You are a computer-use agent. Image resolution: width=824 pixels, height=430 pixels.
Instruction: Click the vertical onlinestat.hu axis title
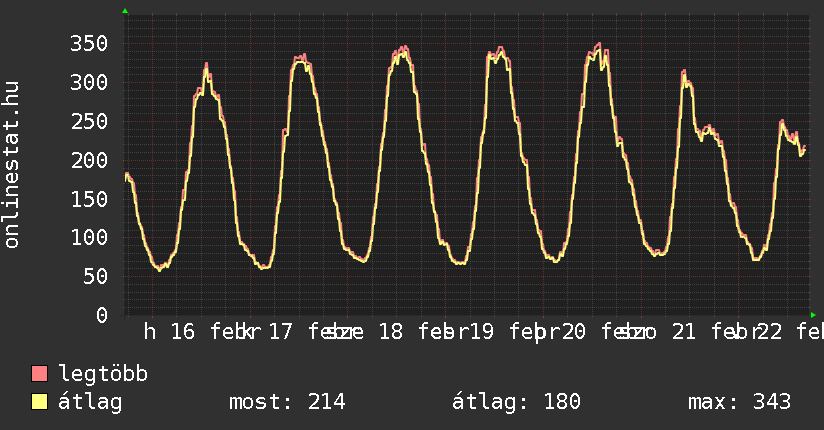point(12,165)
